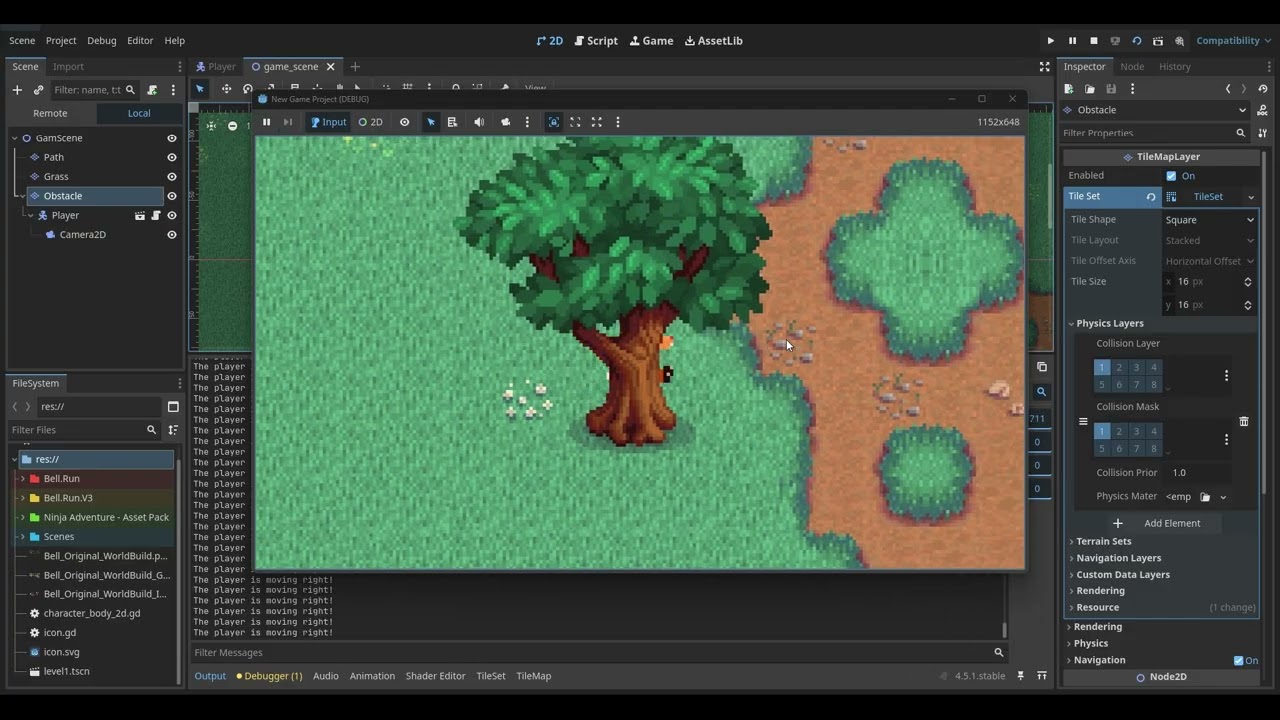The height and width of the screenshot is (720, 1280).
Task: Open the History tab in the Inspector
Action: (x=1175, y=67)
